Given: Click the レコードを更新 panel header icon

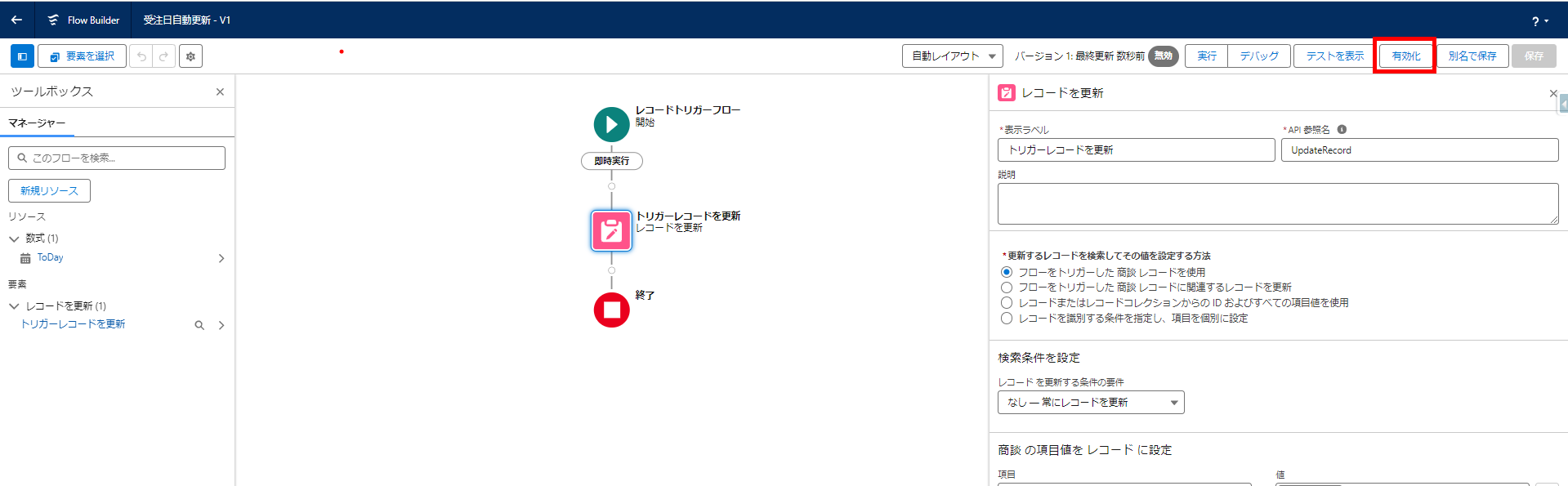Looking at the screenshot, I should click(x=1007, y=93).
